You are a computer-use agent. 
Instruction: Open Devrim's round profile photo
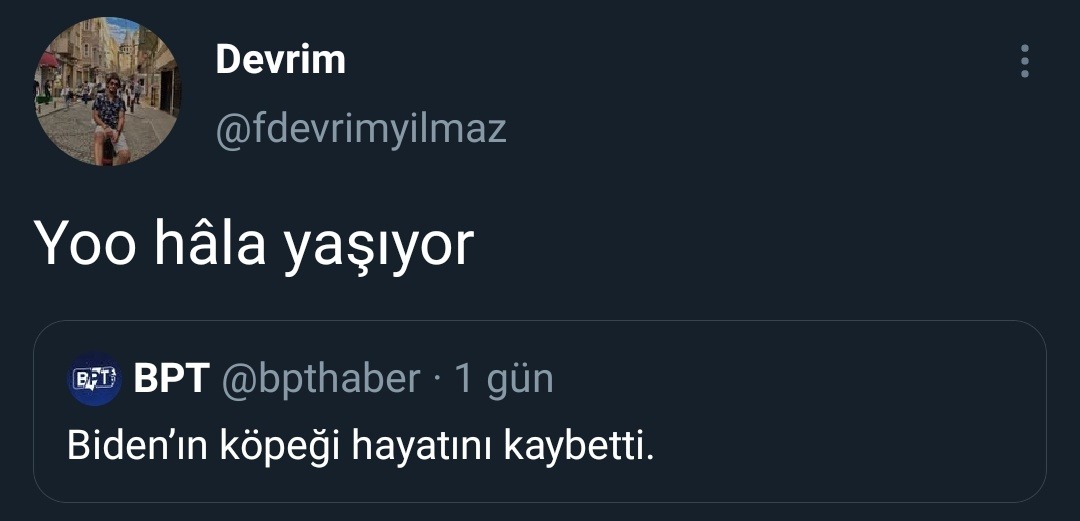pyautogui.click(x=107, y=92)
